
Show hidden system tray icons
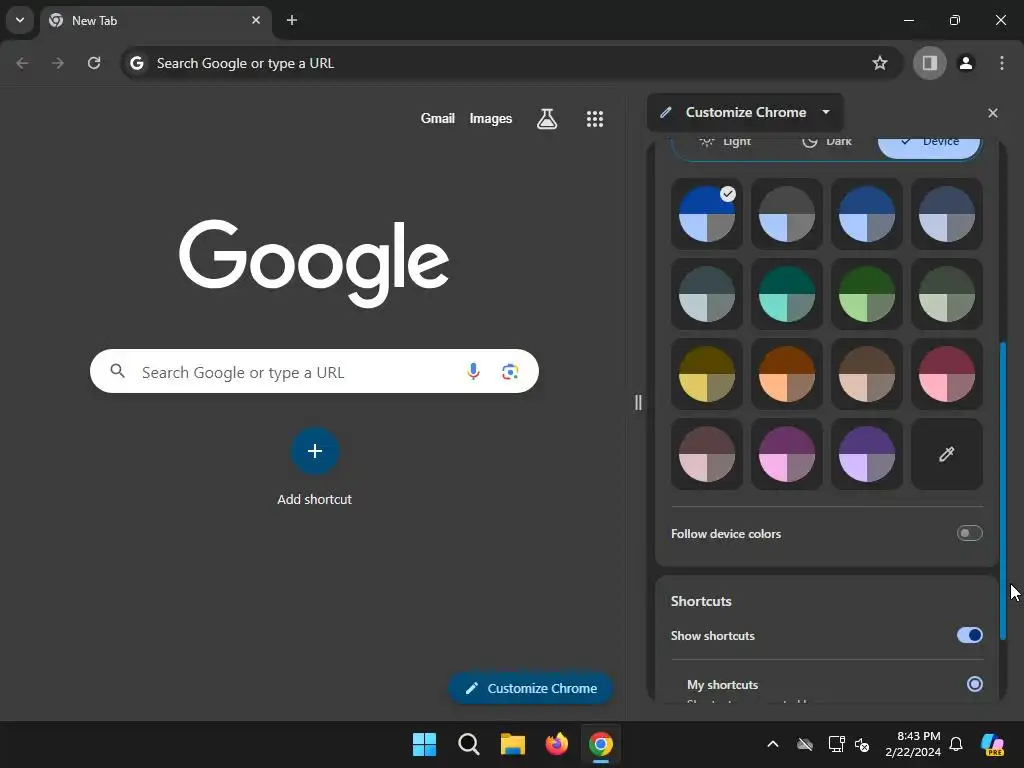point(773,744)
